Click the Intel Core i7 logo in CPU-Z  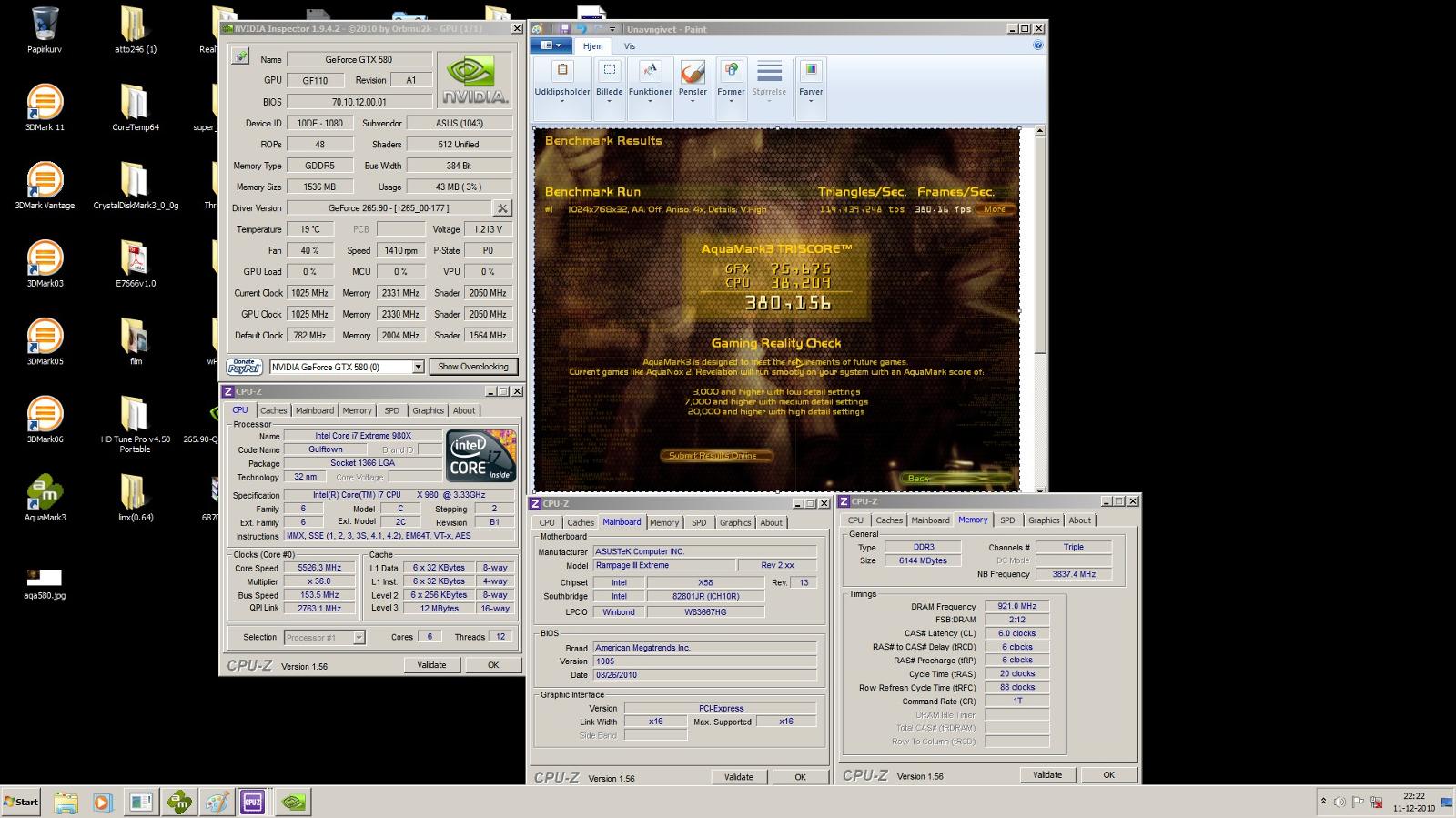(481, 456)
